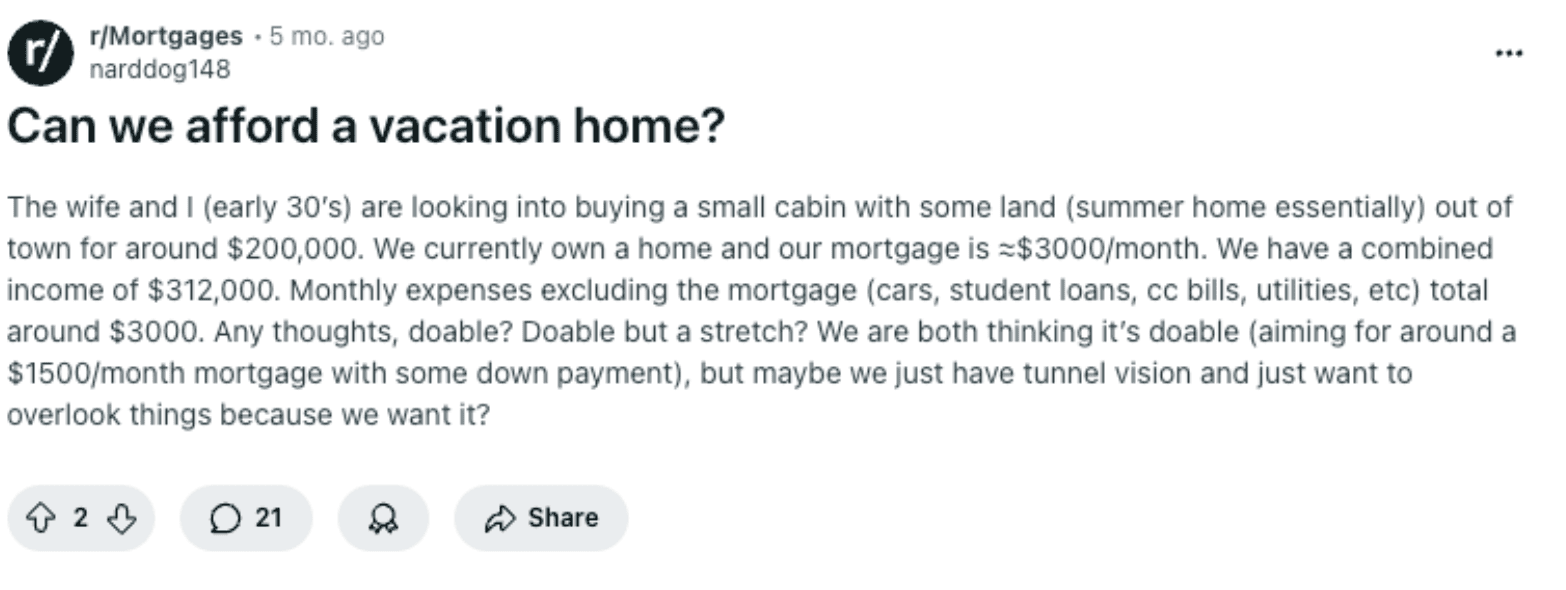The height and width of the screenshot is (590, 1566).
Task: Go to the r/Mortgages community
Action: [165, 37]
